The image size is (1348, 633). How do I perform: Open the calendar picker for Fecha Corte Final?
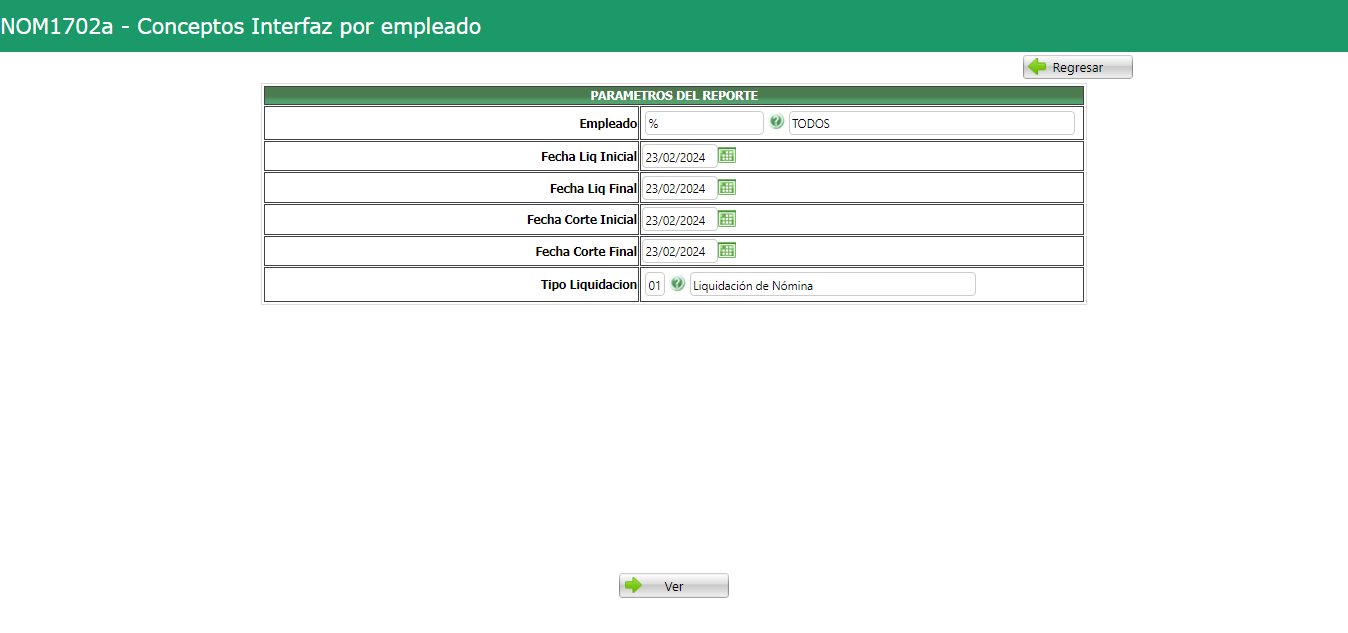point(726,251)
